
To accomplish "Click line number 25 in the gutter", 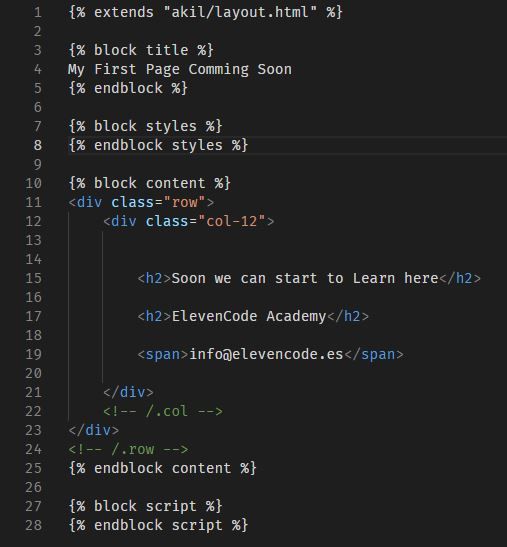I will coord(33,468).
